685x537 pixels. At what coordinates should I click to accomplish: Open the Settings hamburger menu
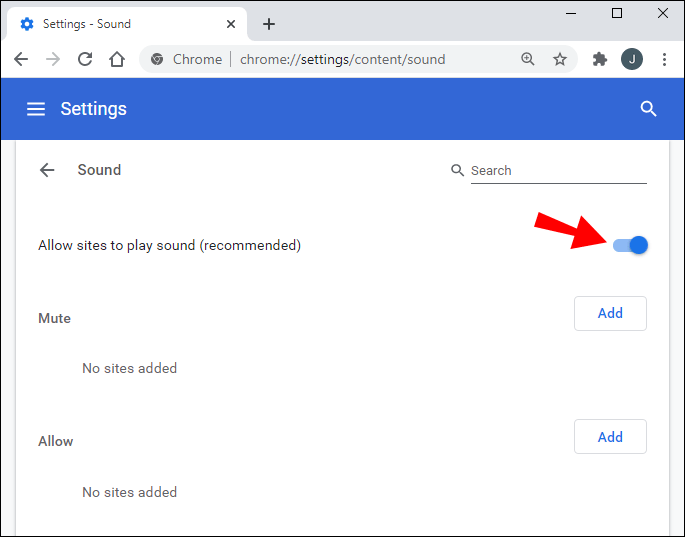(36, 109)
